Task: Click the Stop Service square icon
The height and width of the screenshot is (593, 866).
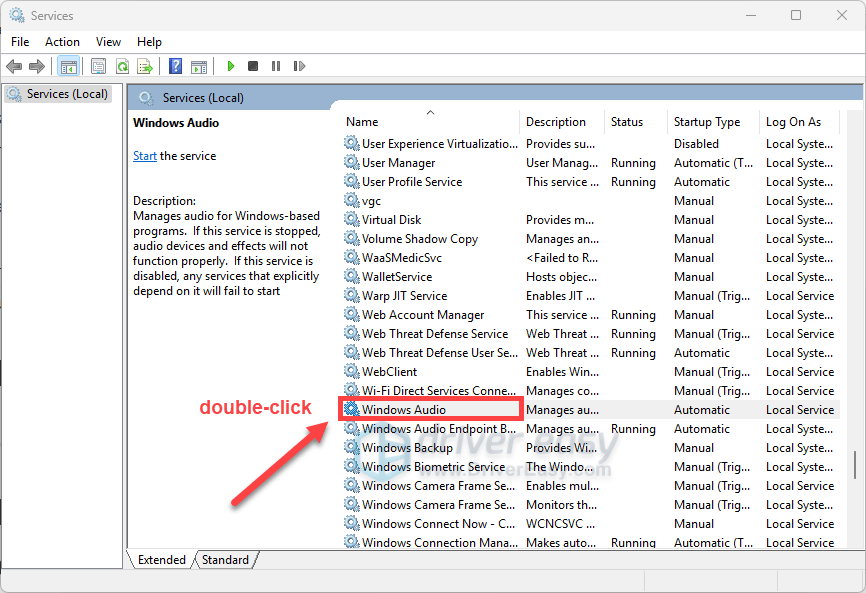Action: 253,66
